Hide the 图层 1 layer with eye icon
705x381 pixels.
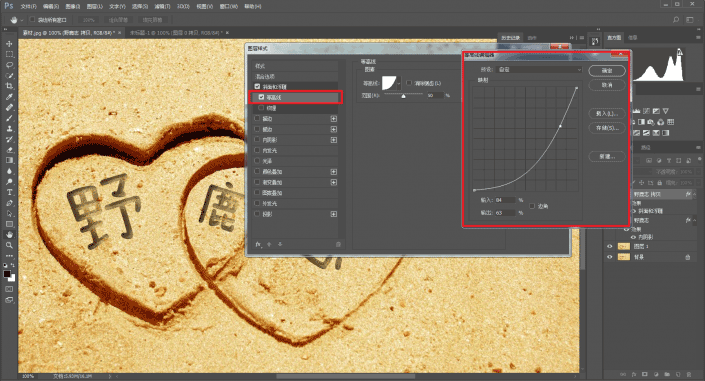click(x=610, y=247)
